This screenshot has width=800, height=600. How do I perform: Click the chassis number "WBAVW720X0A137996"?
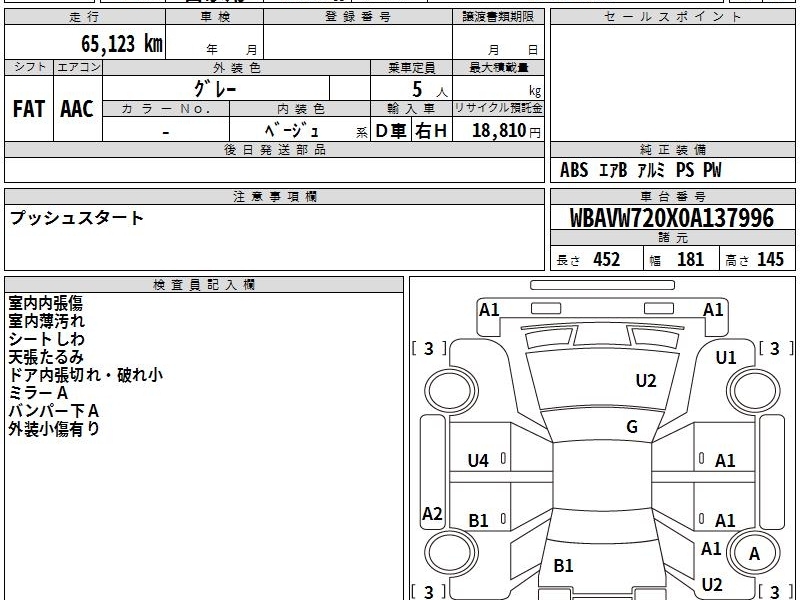coord(671,218)
